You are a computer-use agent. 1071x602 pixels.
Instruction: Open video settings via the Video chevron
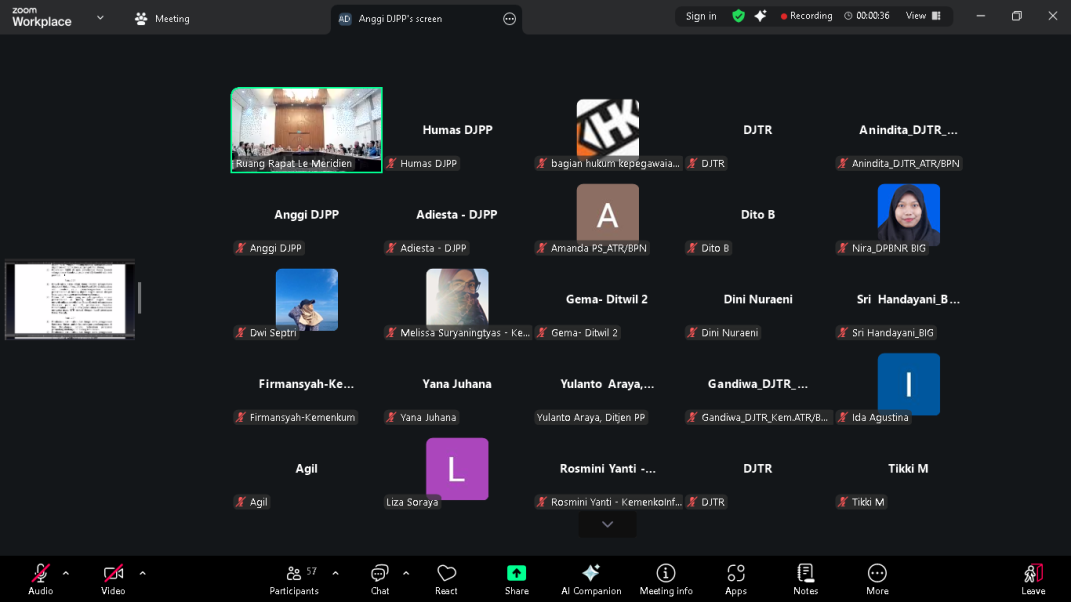click(x=142, y=574)
